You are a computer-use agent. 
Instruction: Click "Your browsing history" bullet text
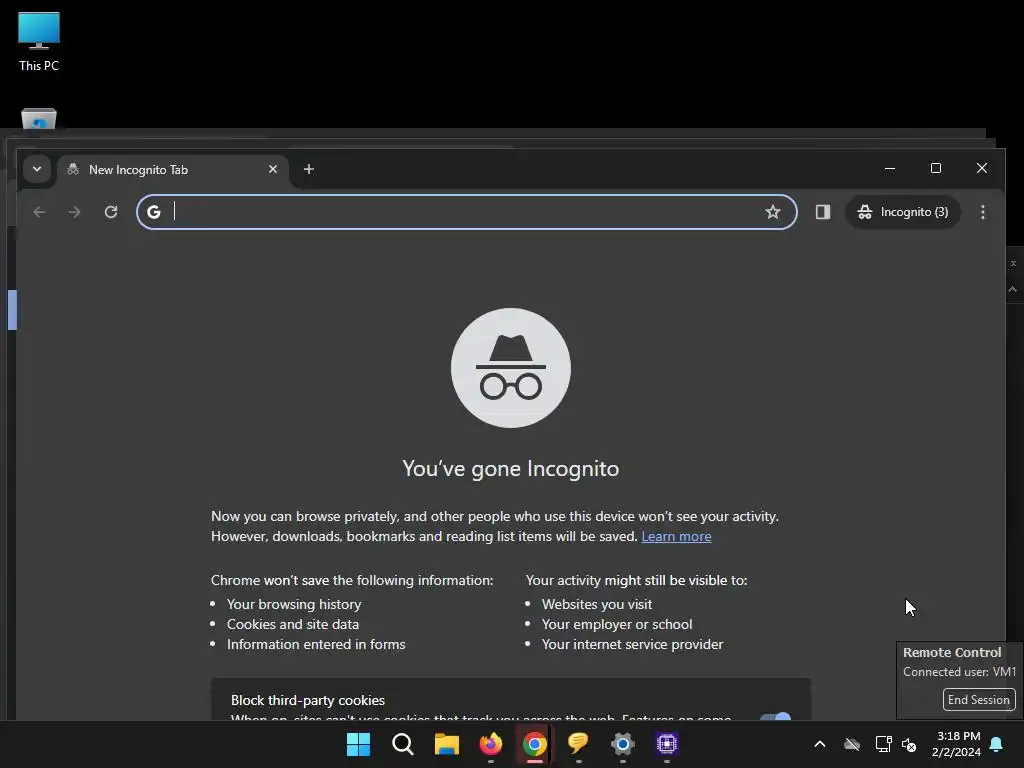click(x=294, y=604)
